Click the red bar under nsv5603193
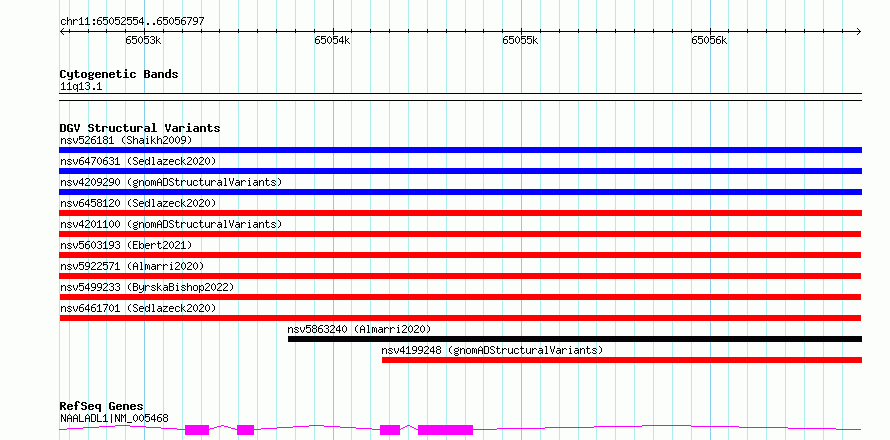Viewport: 890px width, 440px height. [x=460, y=255]
